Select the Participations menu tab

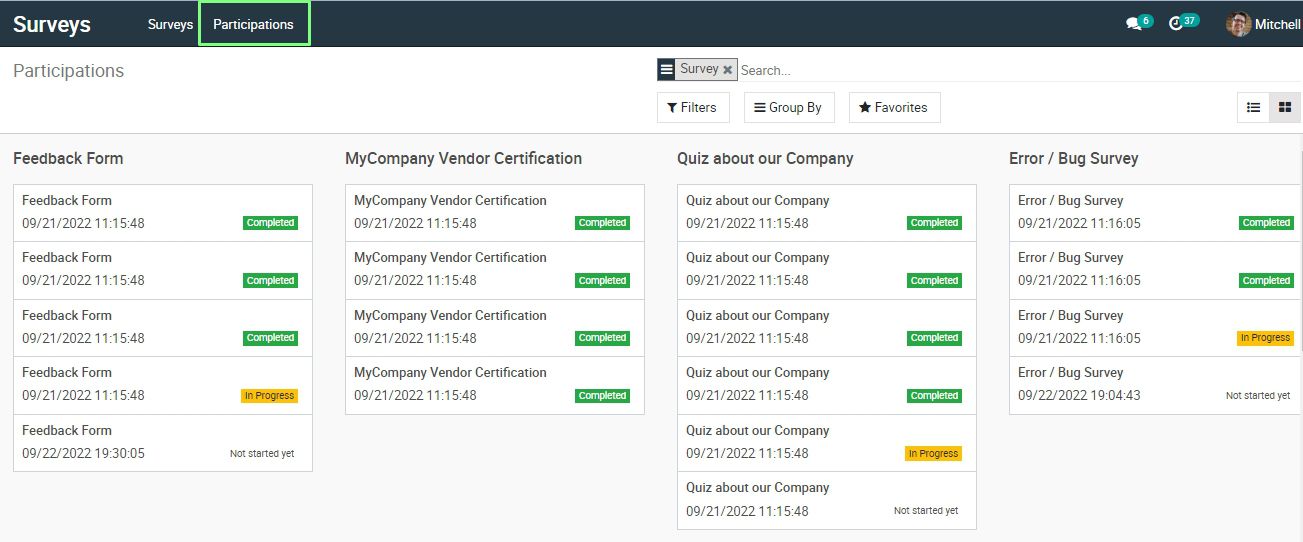point(254,24)
